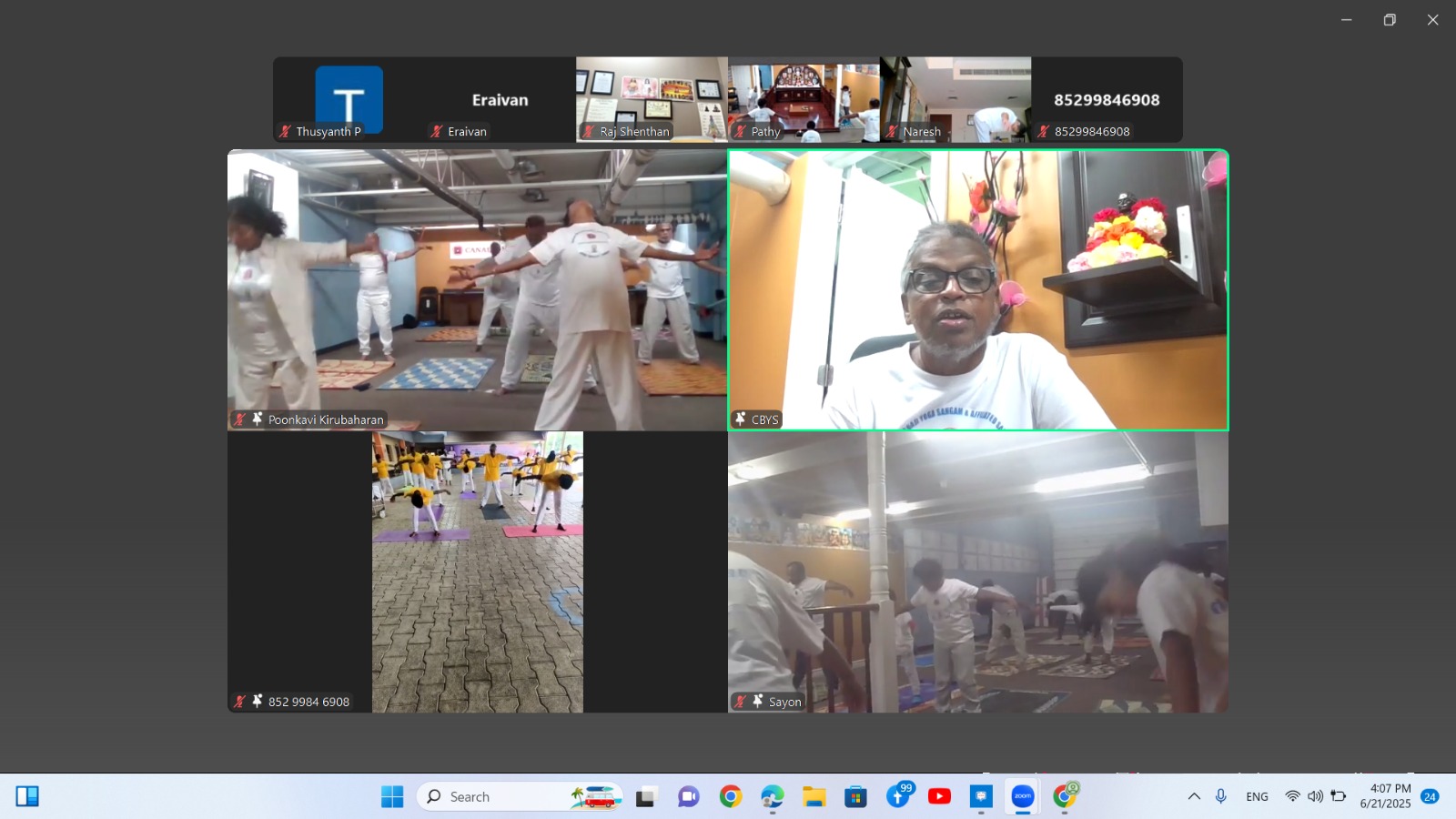
Task: Open the Wi-Fi network status icon
Action: (1292, 796)
